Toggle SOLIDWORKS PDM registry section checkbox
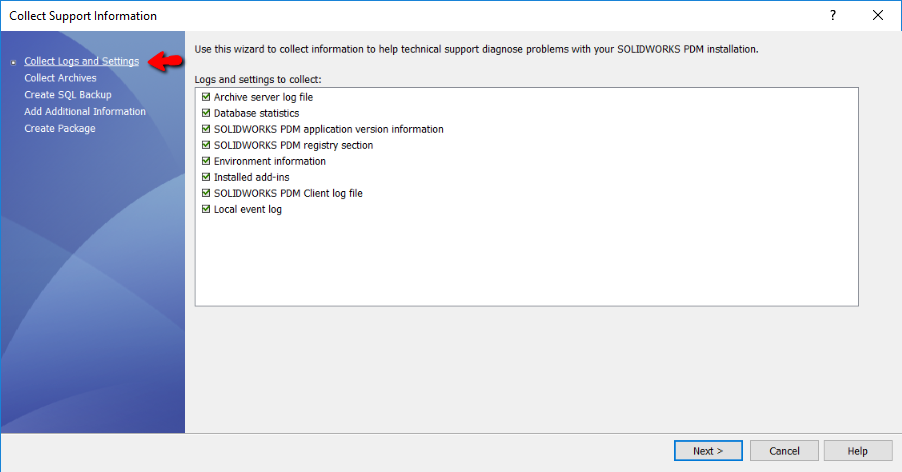The height and width of the screenshot is (472, 902). (206, 145)
